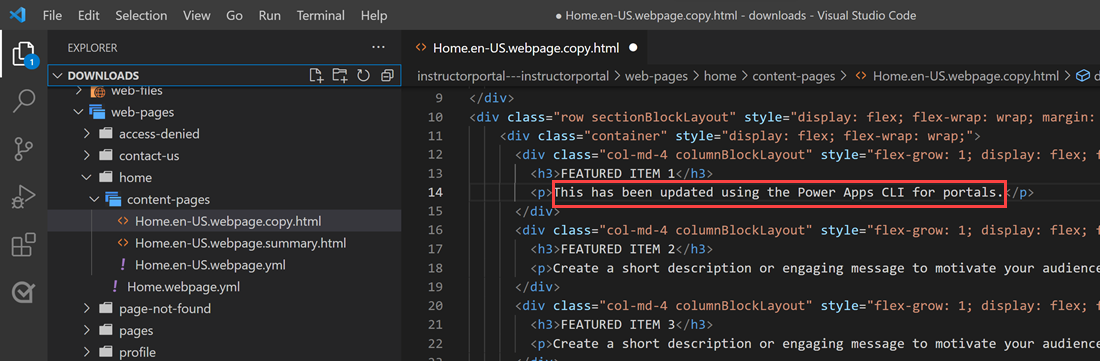
Task: Open the Go menu
Action: point(234,15)
